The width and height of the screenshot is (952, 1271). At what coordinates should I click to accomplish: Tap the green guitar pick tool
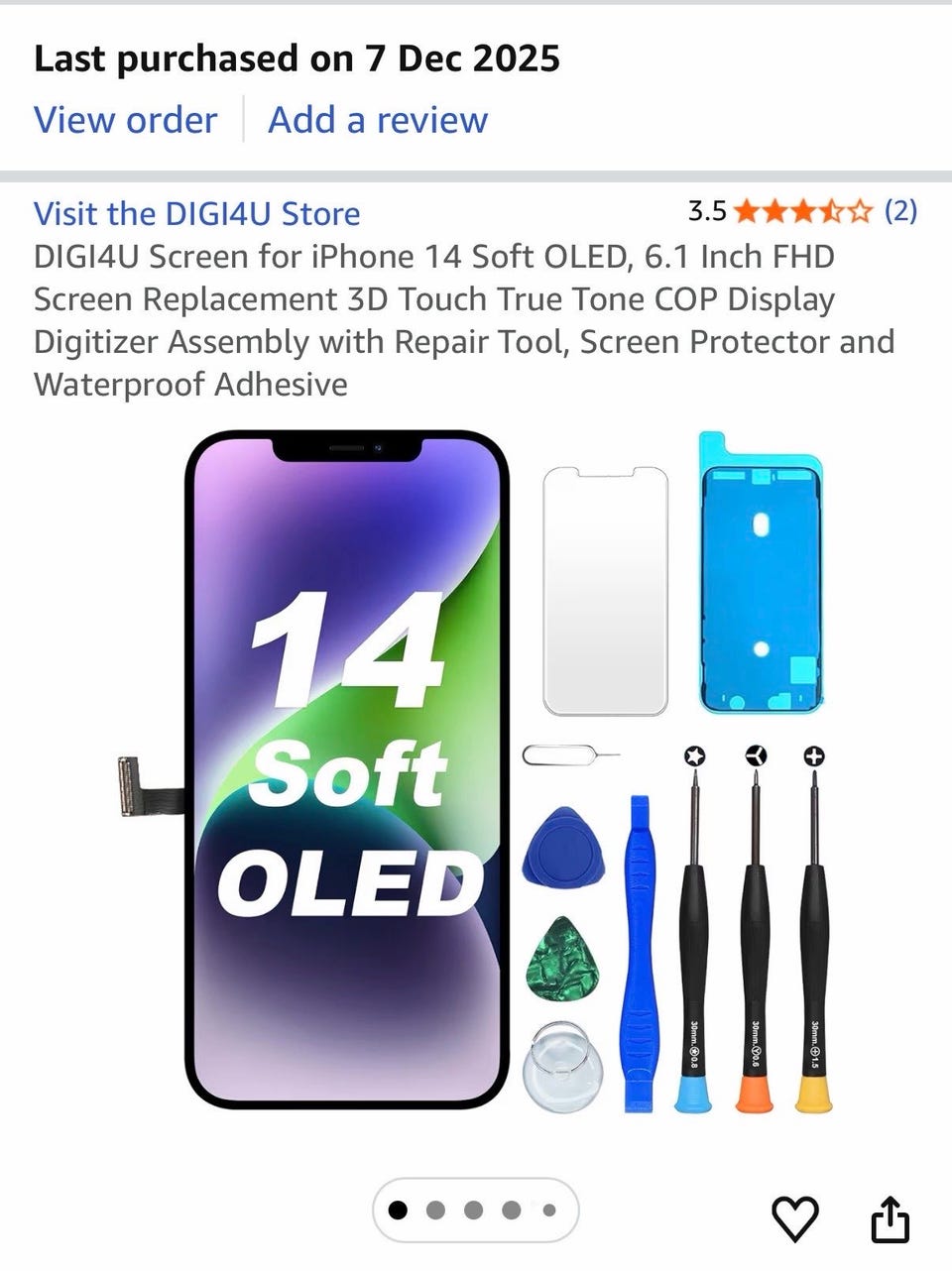coord(561,959)
